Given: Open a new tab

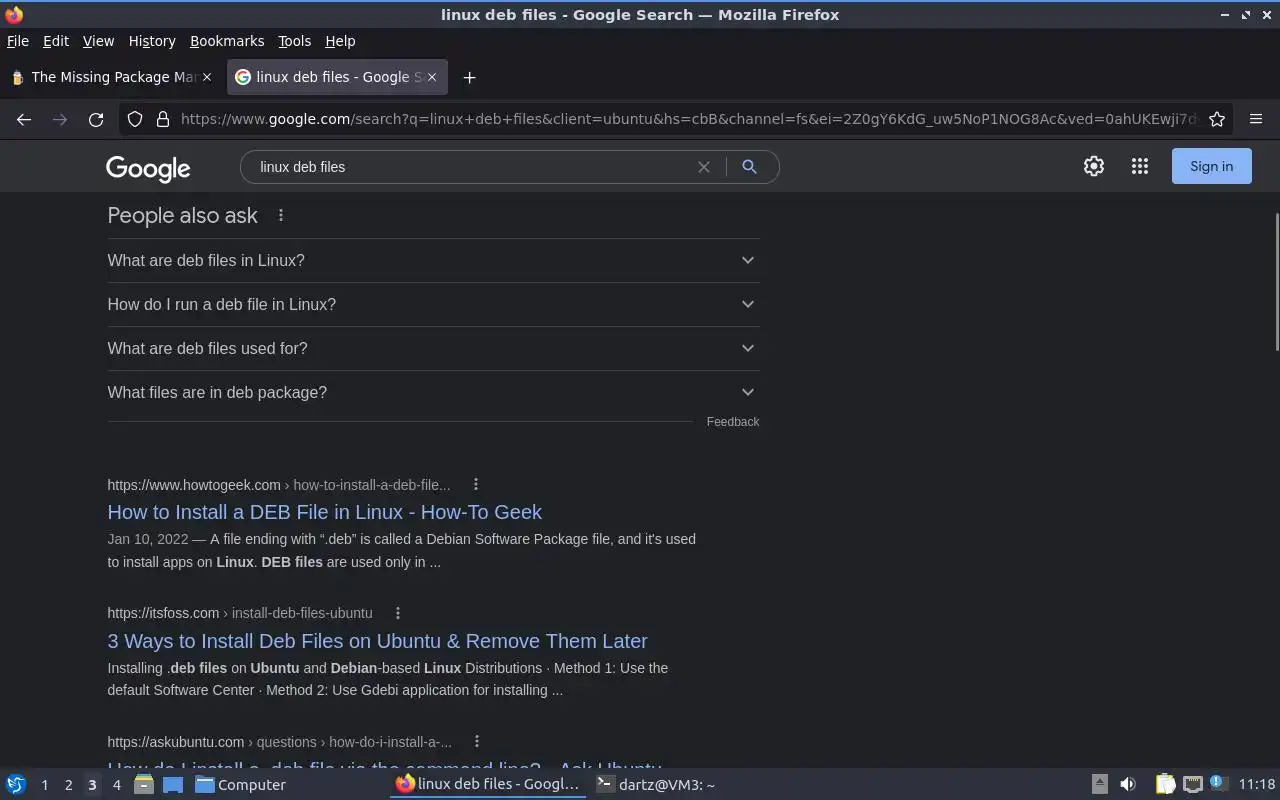Looking at the screenshot, I should pos(469,77).
